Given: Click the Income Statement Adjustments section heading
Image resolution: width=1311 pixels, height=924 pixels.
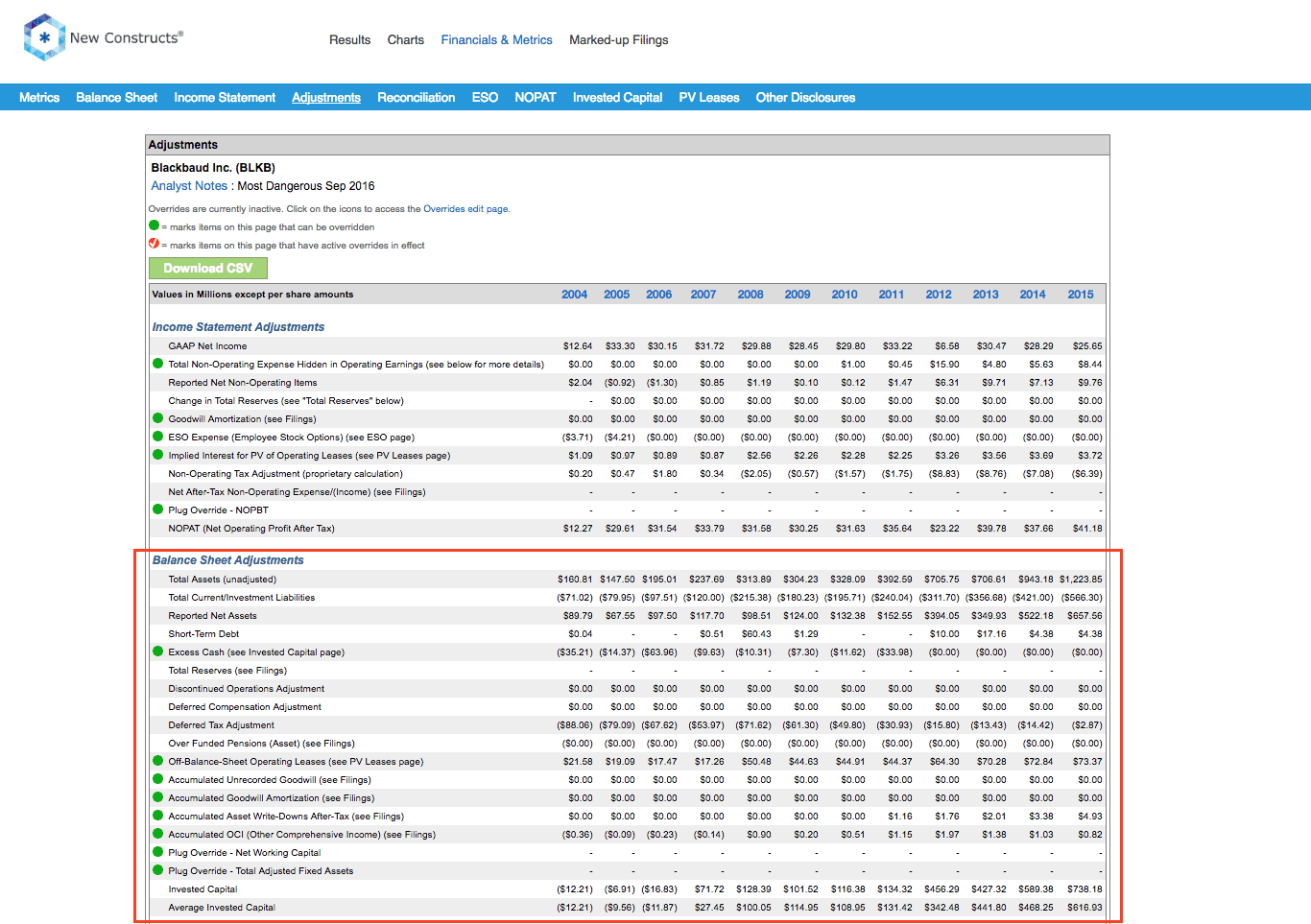Looking at the screenshot, I should click(238, 327).
